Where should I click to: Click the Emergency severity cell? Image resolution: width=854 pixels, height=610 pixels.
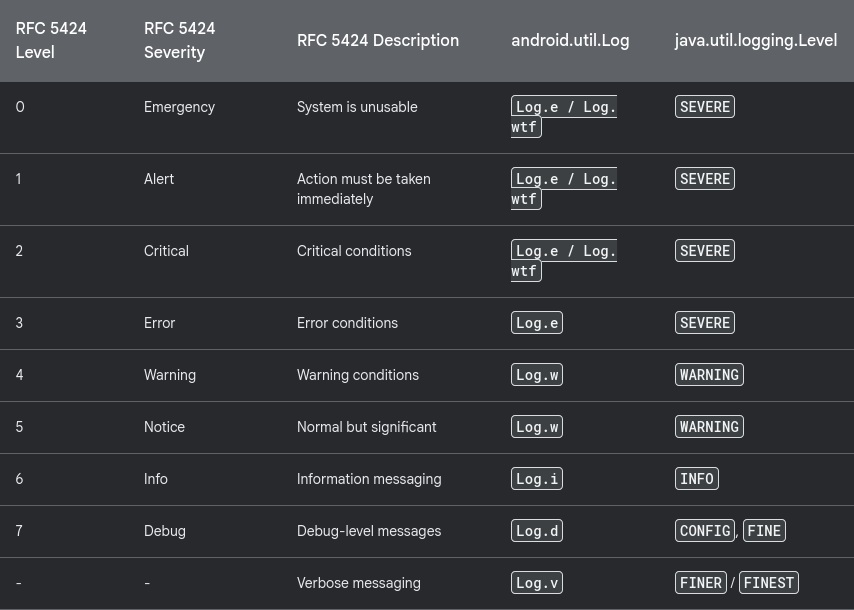pyautogui.click(x=179, y=107)
